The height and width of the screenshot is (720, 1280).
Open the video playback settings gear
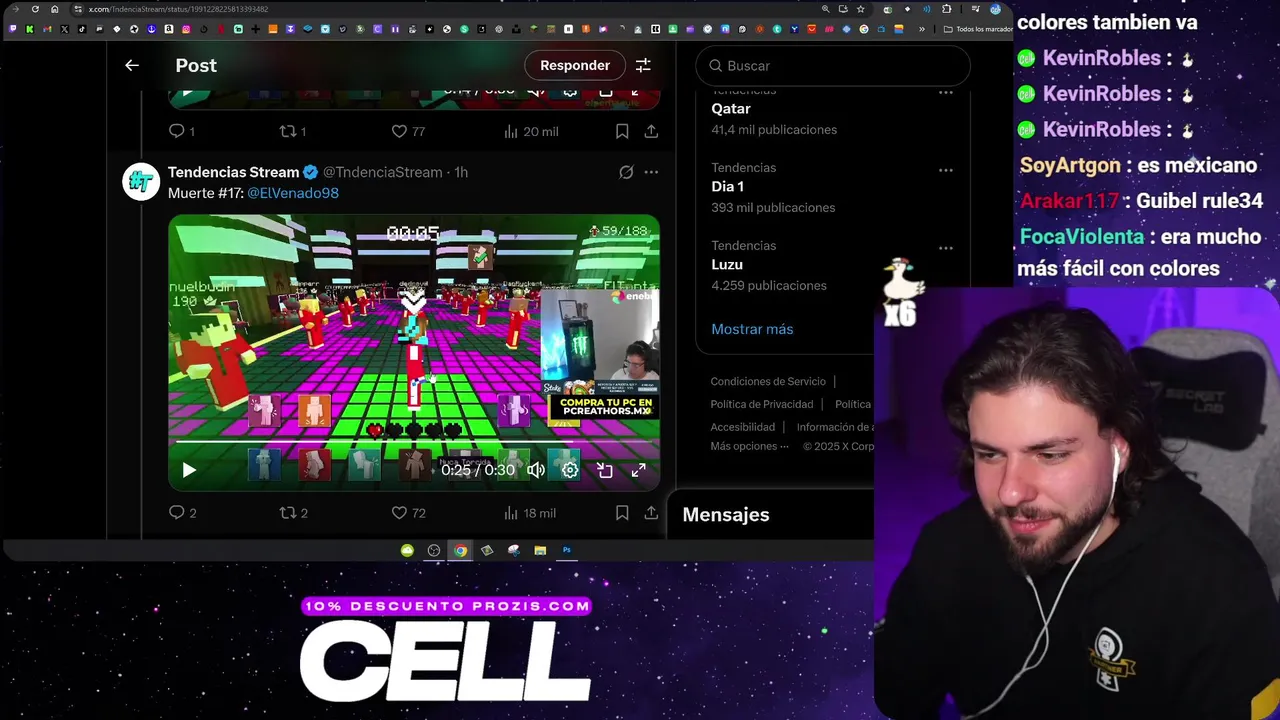tap(570, 470)
